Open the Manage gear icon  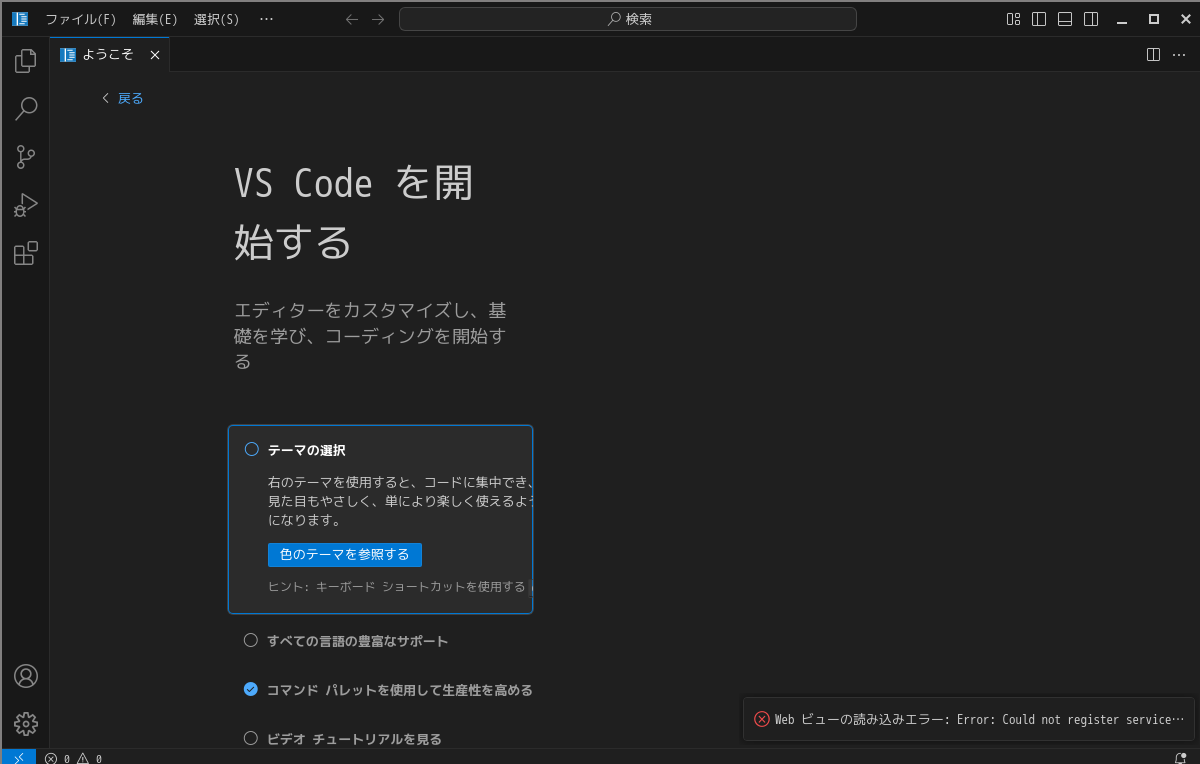[26, 724]
